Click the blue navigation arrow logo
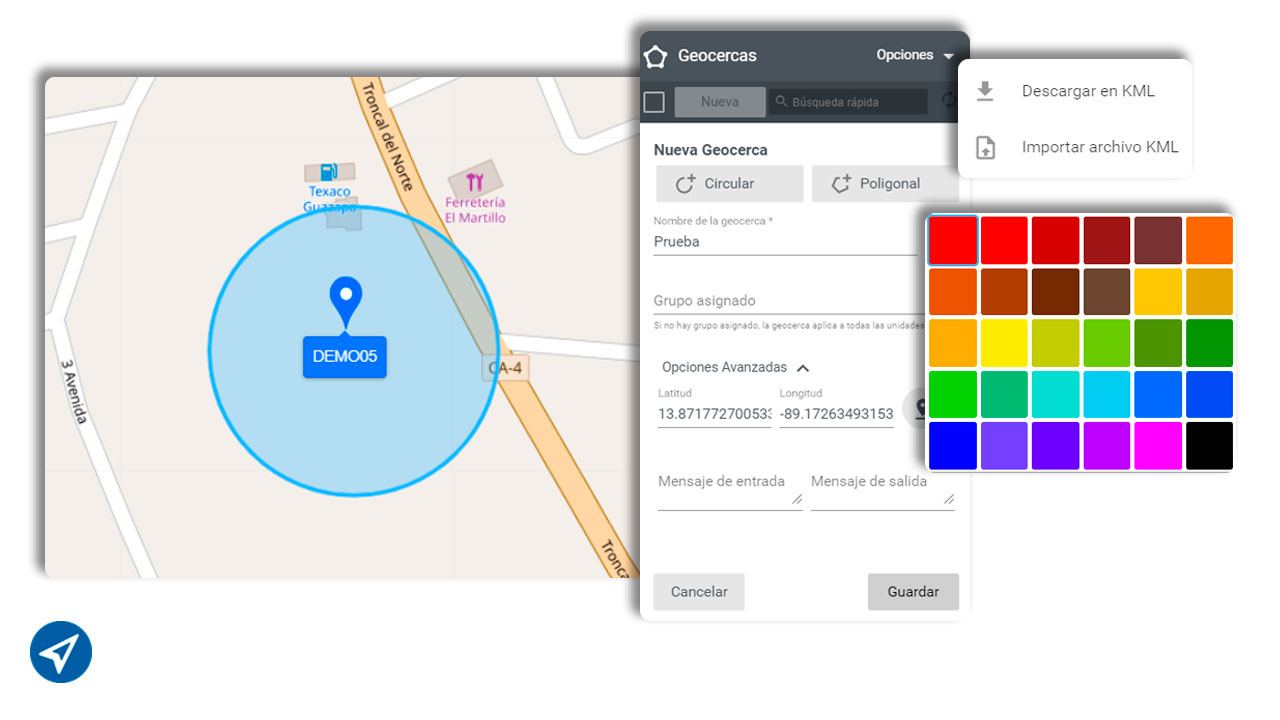The width and height of the screenshot is (1280, 720). pyautogui.click(x=61, y=652)
